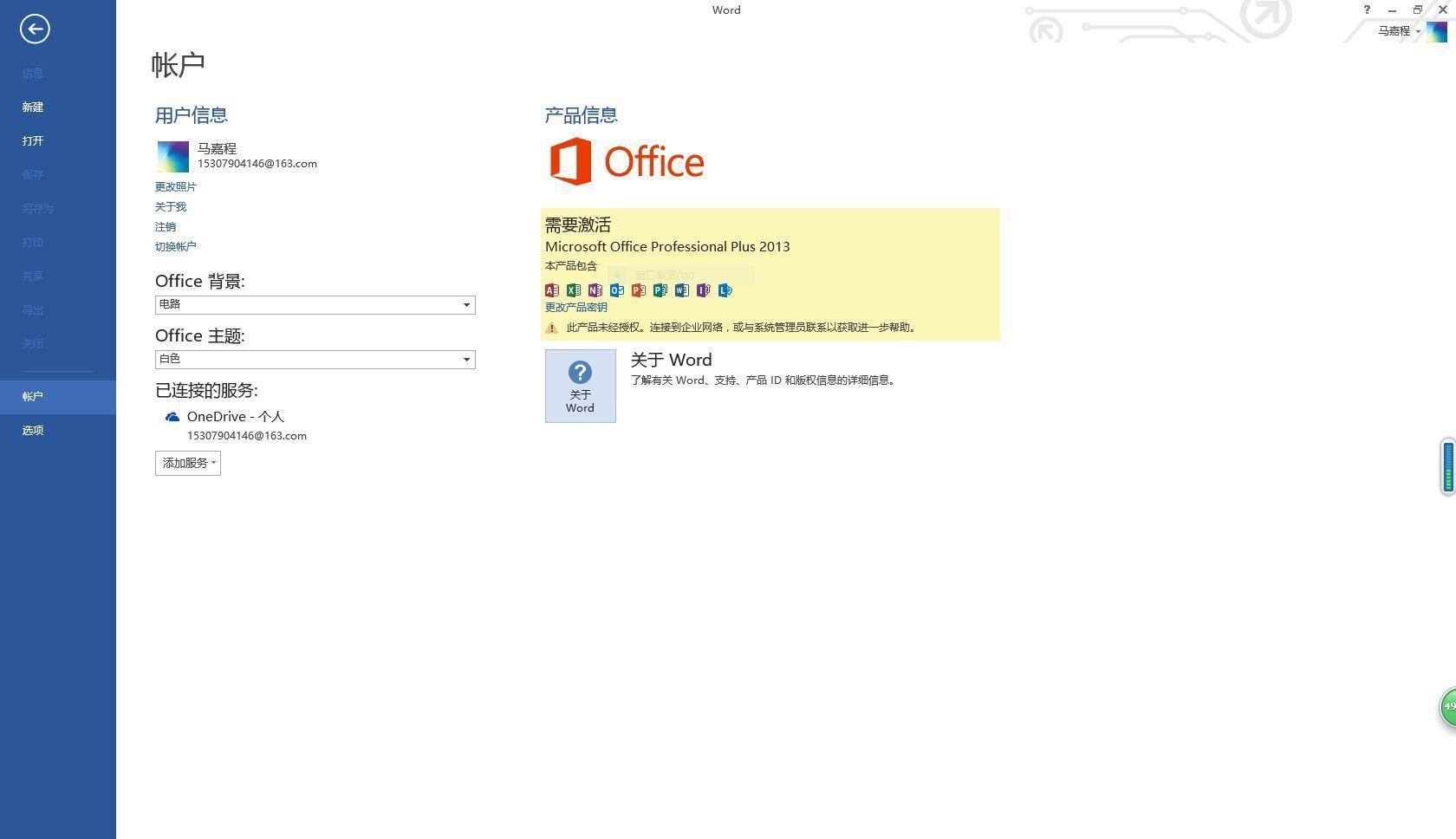The width and height of the screenshot is (1456, 839).
Task: Open the Office 背景 dropdown
Action: pyautogui.click(x=315, y=305)
